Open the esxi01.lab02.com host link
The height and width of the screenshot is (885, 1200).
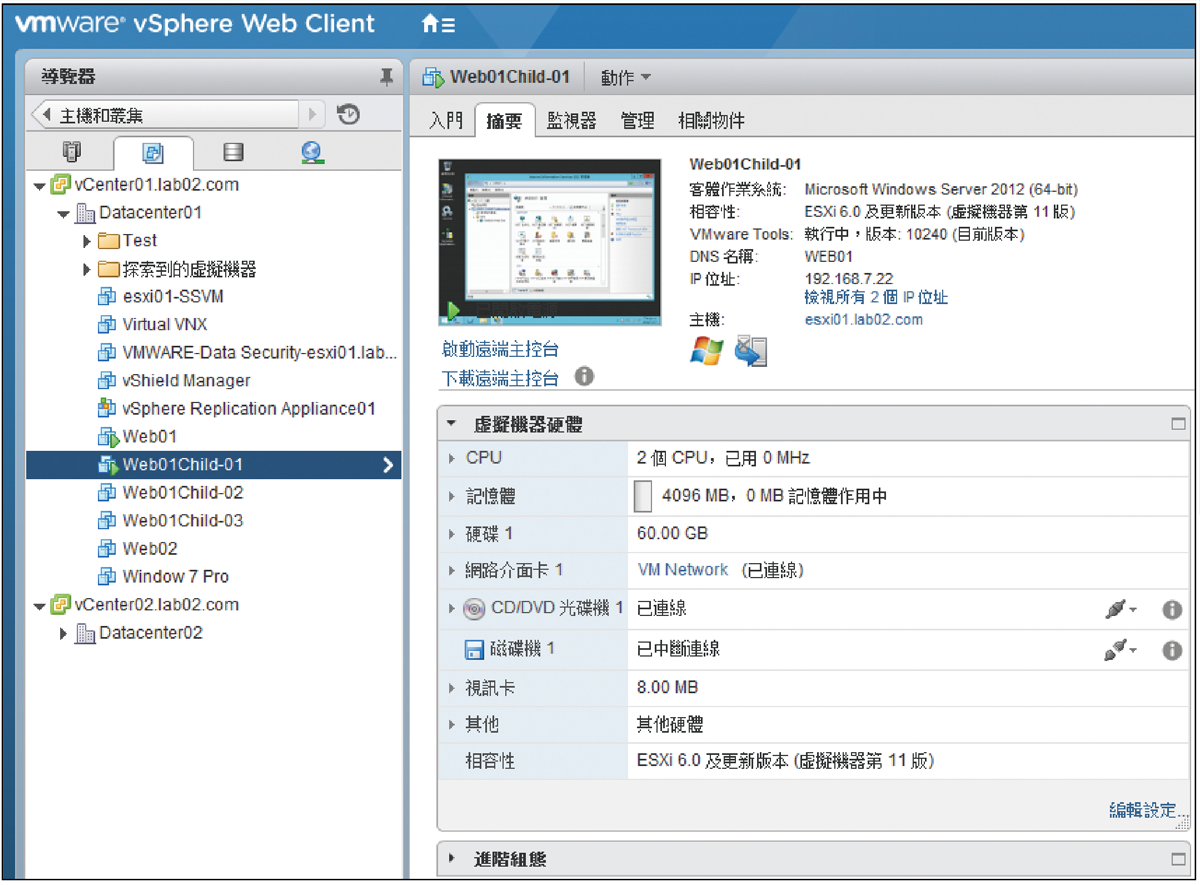tap(864, 320)
